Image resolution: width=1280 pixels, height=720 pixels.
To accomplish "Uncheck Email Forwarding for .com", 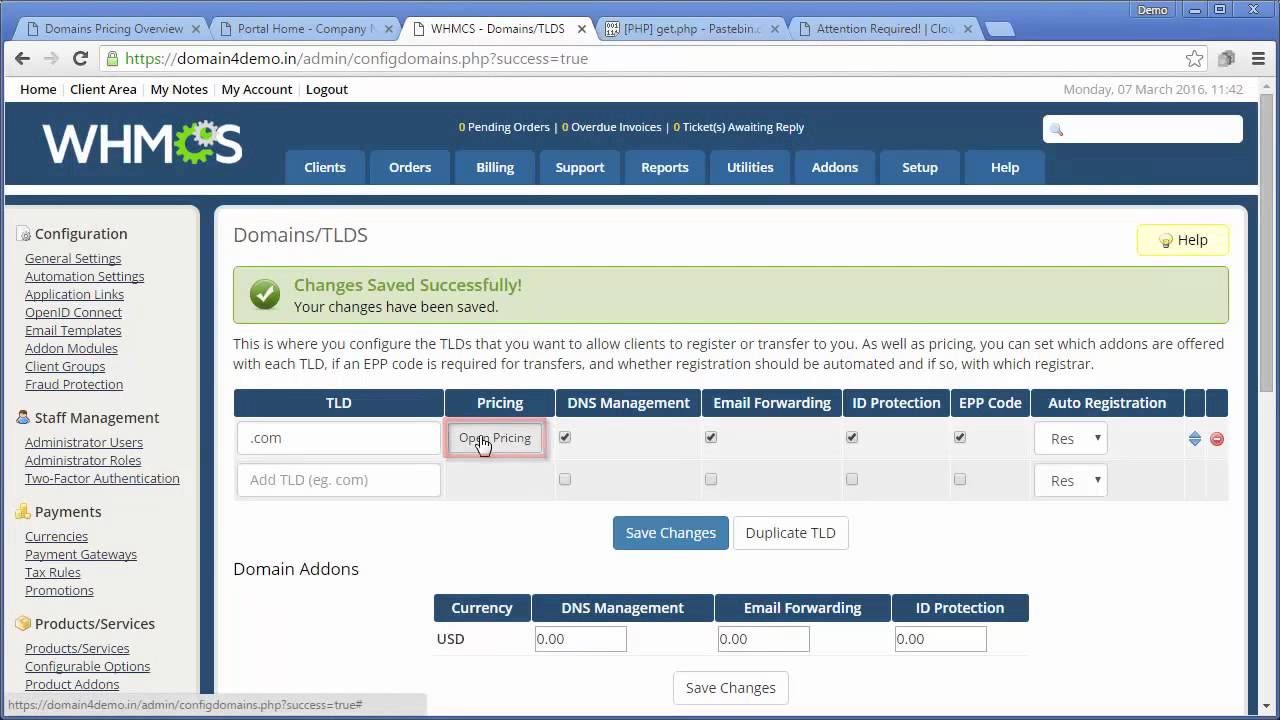I will coord(711,437).
